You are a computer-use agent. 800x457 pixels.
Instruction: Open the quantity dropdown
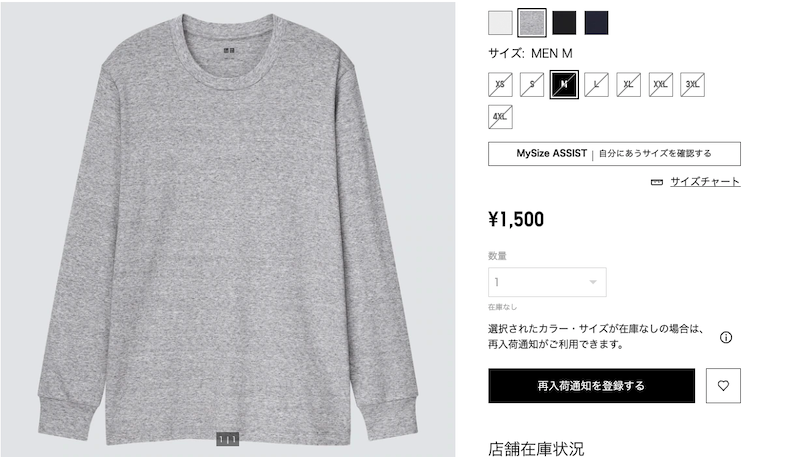pyautogui.click(x=547, y=282)
